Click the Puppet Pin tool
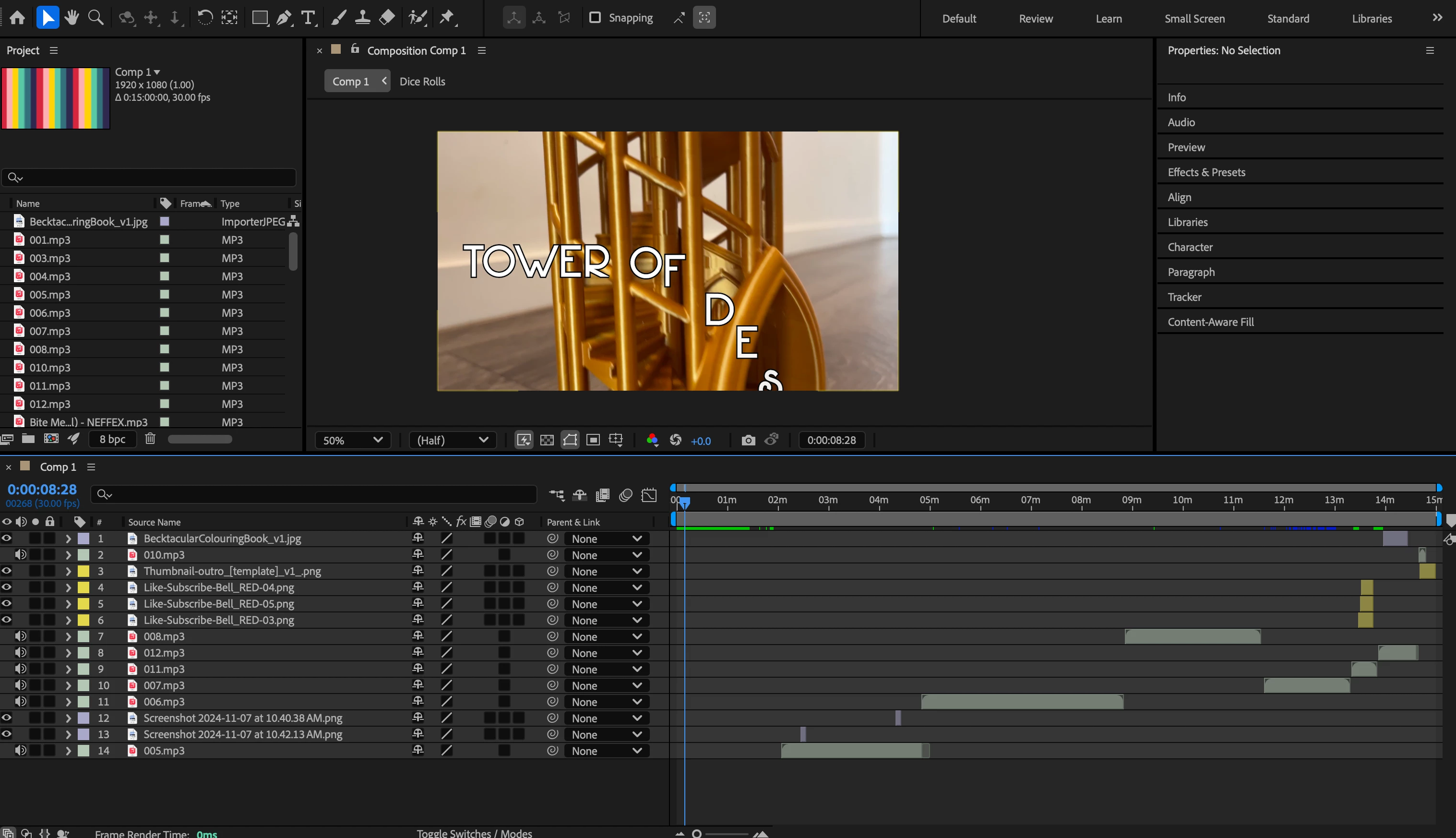Image resolution: width=1456 pixels, height=838 pixels. (x=447, y=18)
